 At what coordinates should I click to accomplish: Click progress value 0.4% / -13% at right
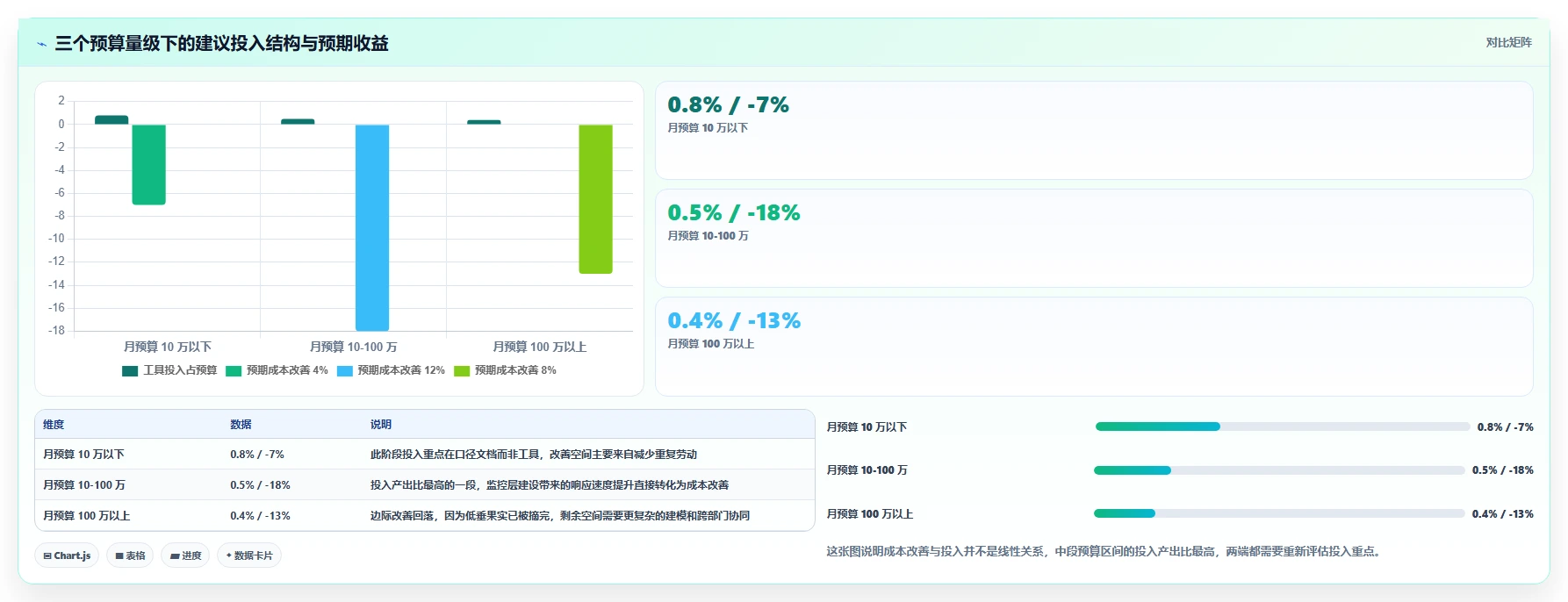(x=1503, y=514)
